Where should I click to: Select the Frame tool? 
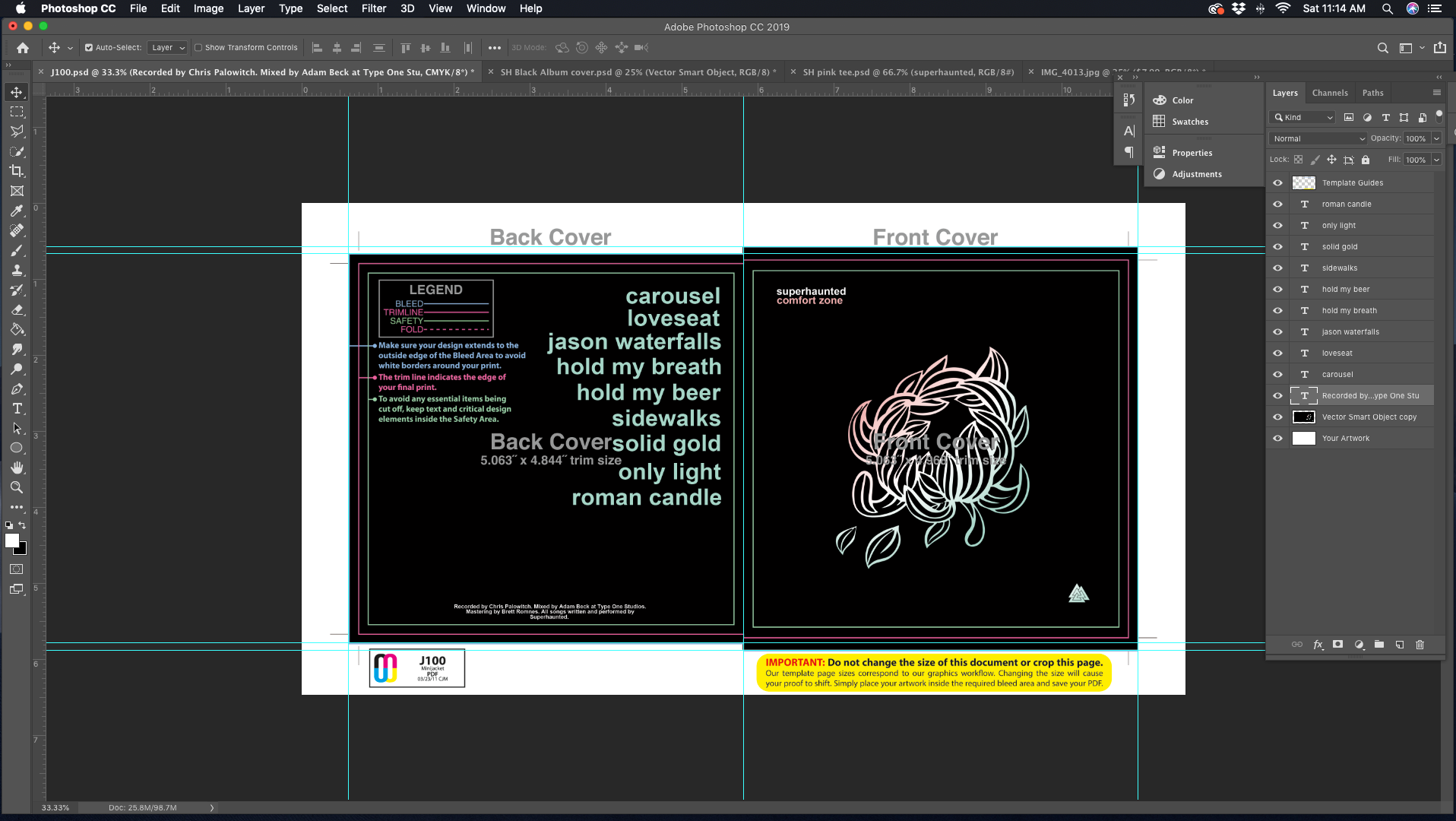pyautogui.click(x=17, y=191)
